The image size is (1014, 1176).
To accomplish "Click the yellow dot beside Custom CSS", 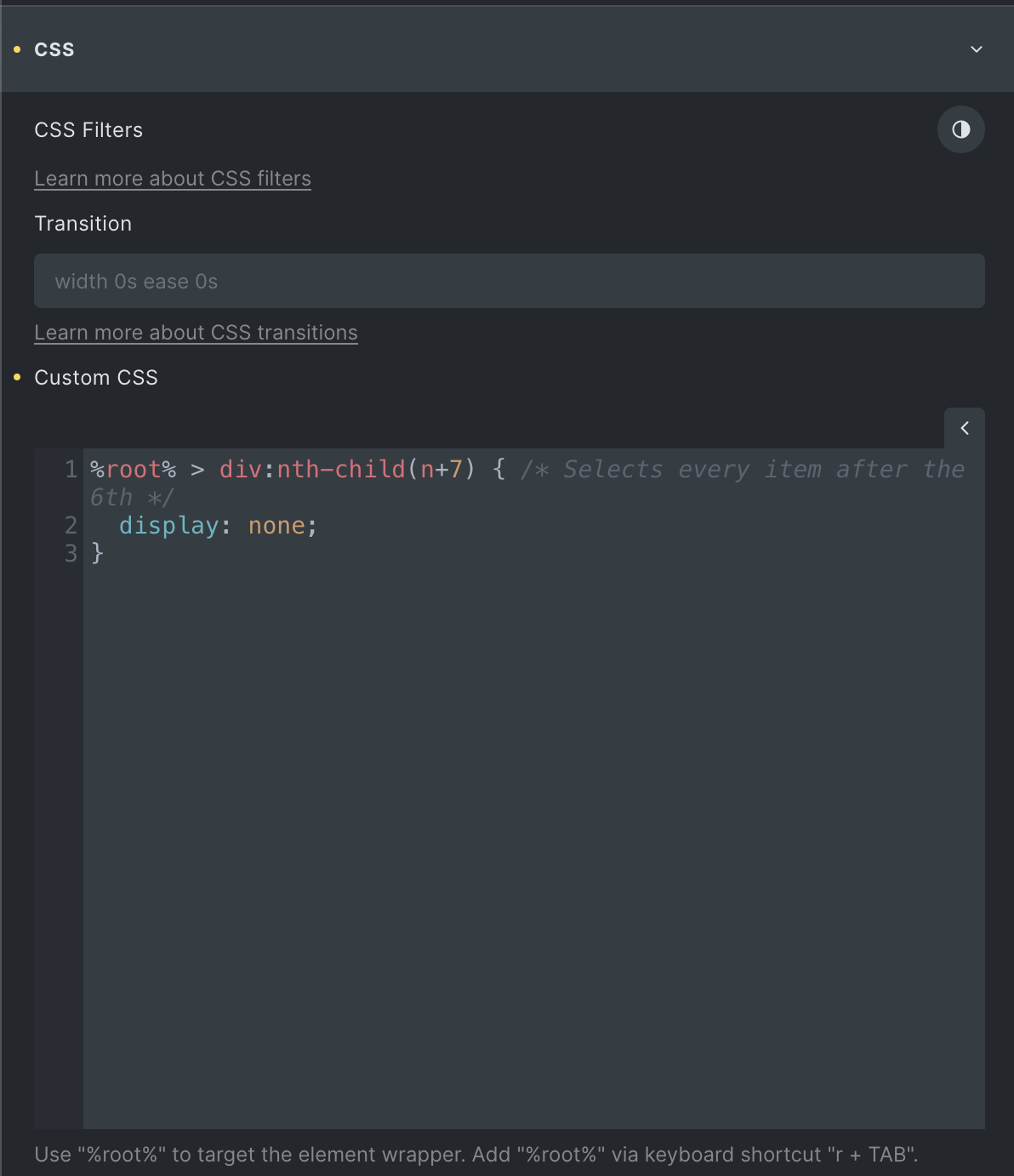I will 17,377.
